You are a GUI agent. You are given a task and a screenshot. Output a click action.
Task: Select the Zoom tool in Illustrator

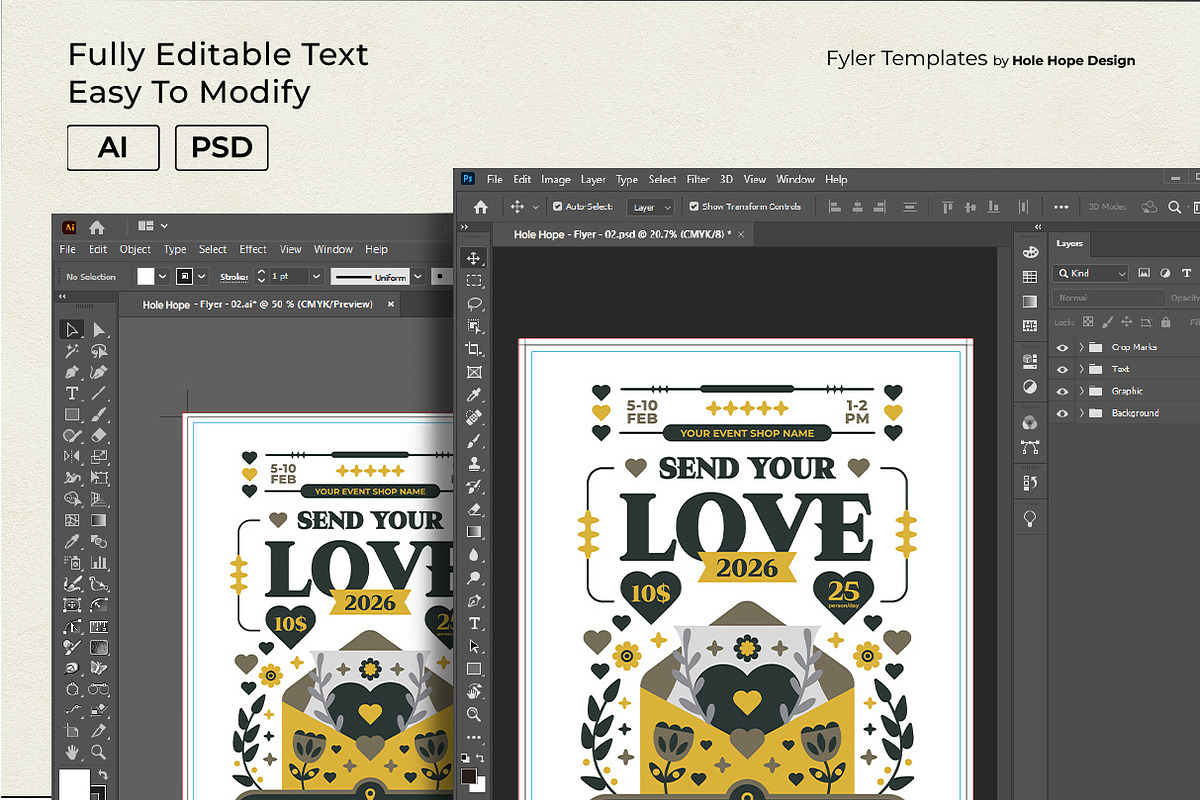coord(99,751)
